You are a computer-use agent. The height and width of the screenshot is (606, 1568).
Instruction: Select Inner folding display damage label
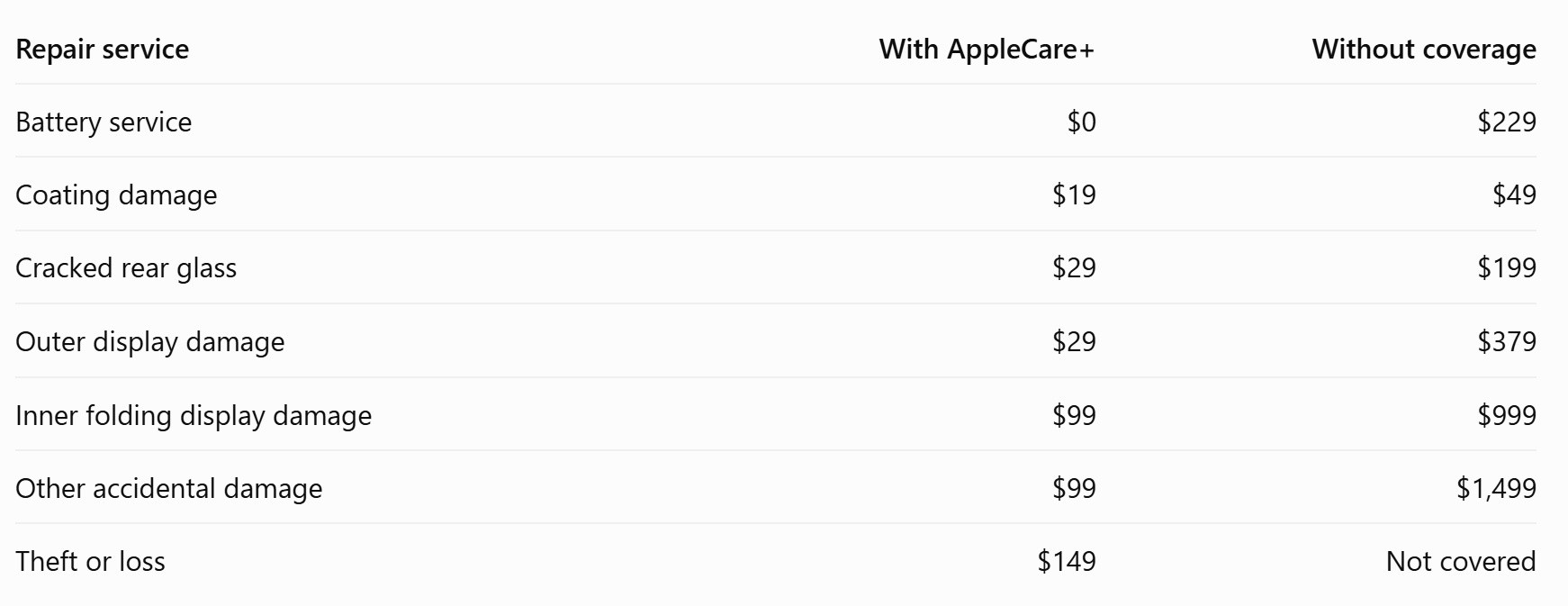(x=194, y=416)
